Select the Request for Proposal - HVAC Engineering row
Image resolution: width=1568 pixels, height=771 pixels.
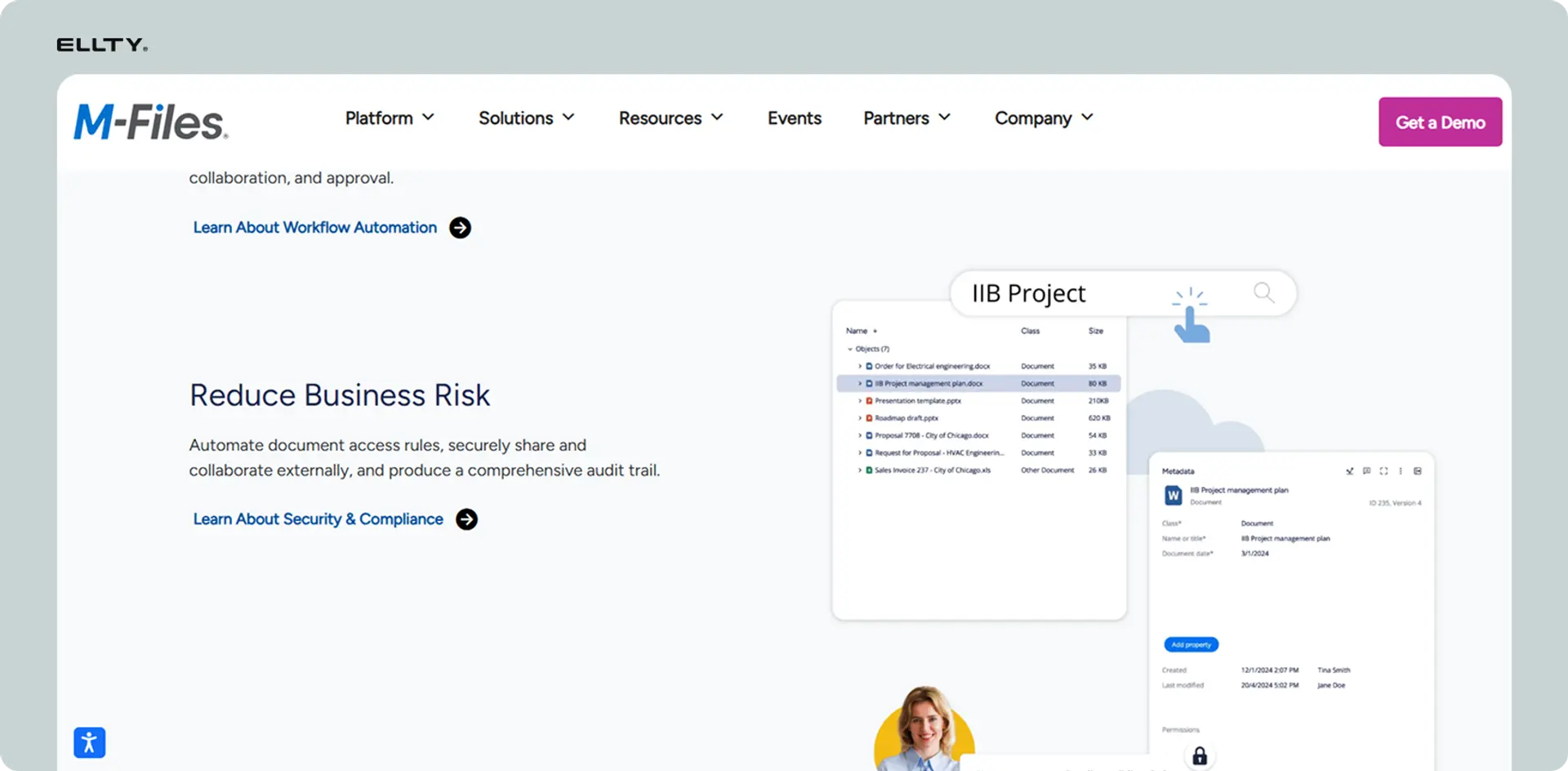pos(978,453)
